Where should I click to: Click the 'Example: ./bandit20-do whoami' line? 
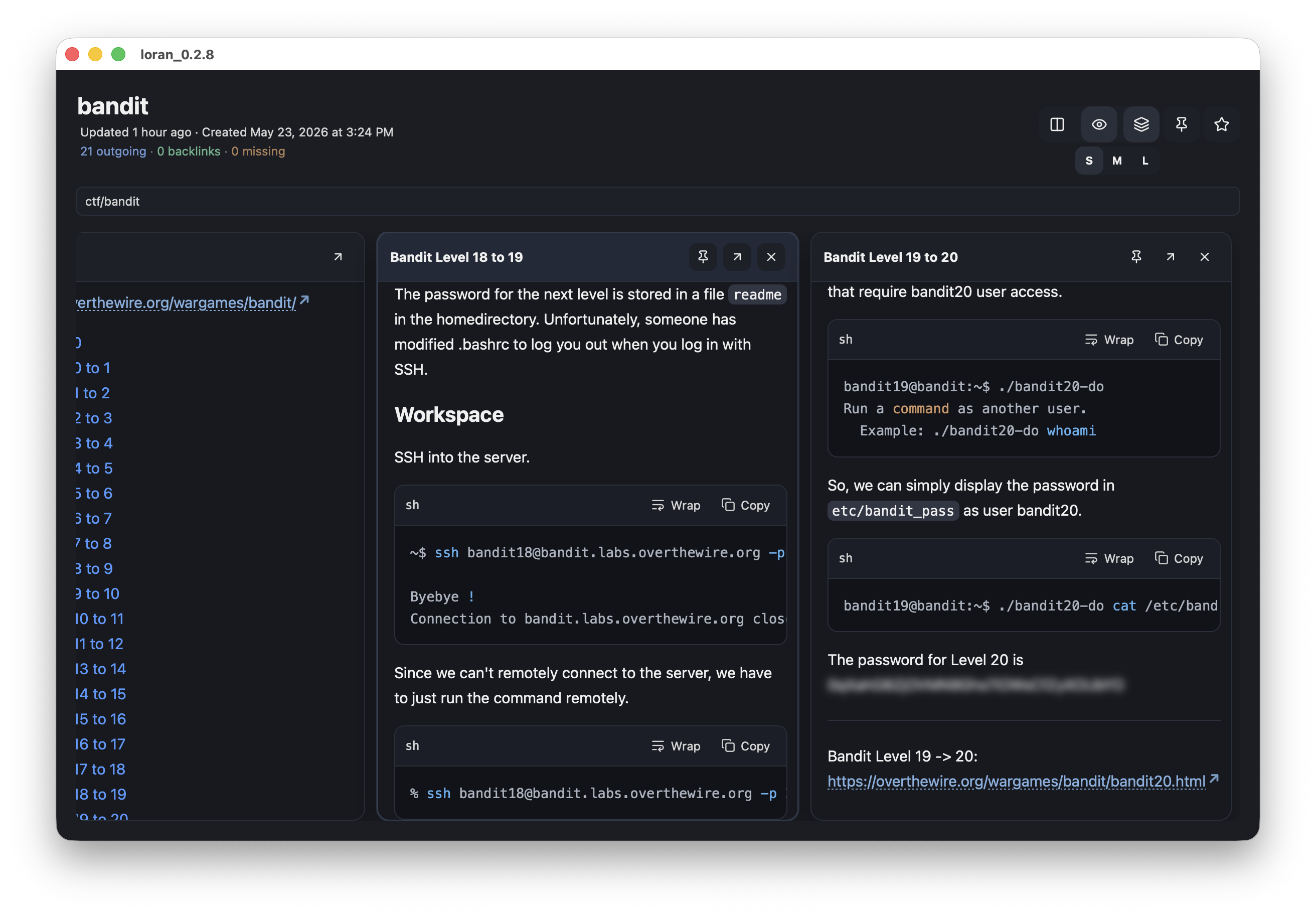point(977,430)
